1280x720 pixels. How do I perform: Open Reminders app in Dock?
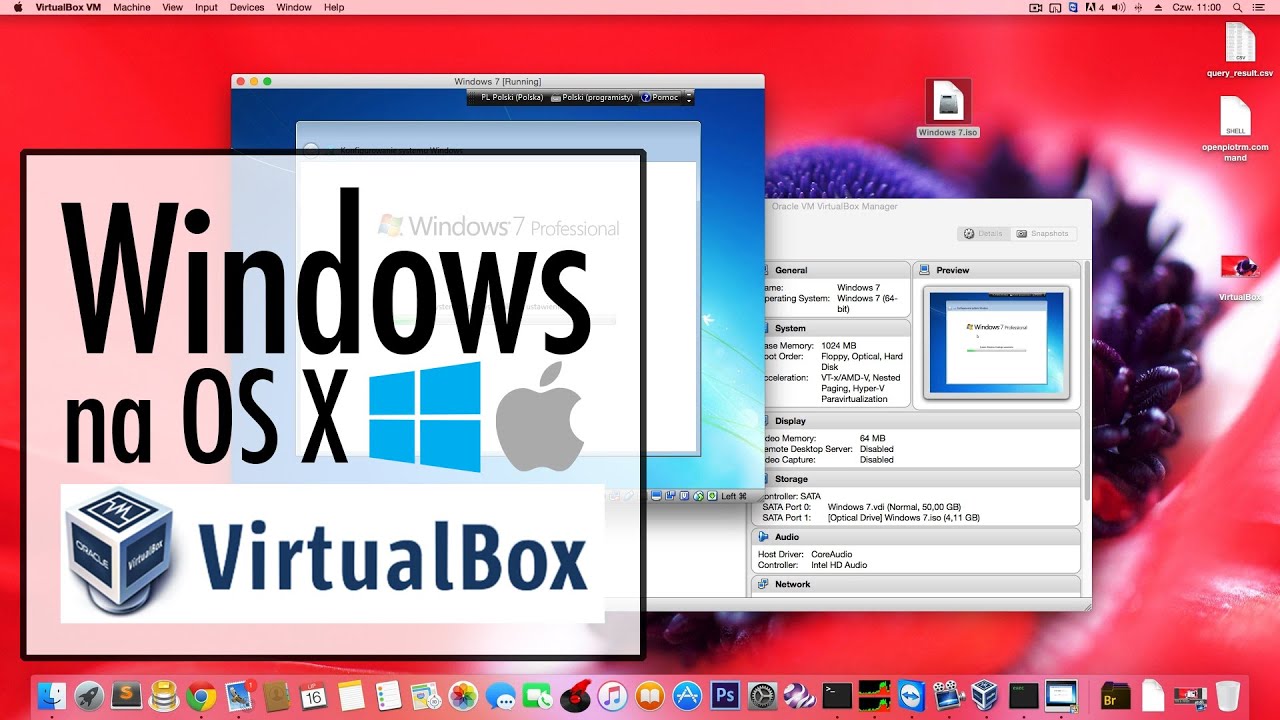click(x=389, y=696)
